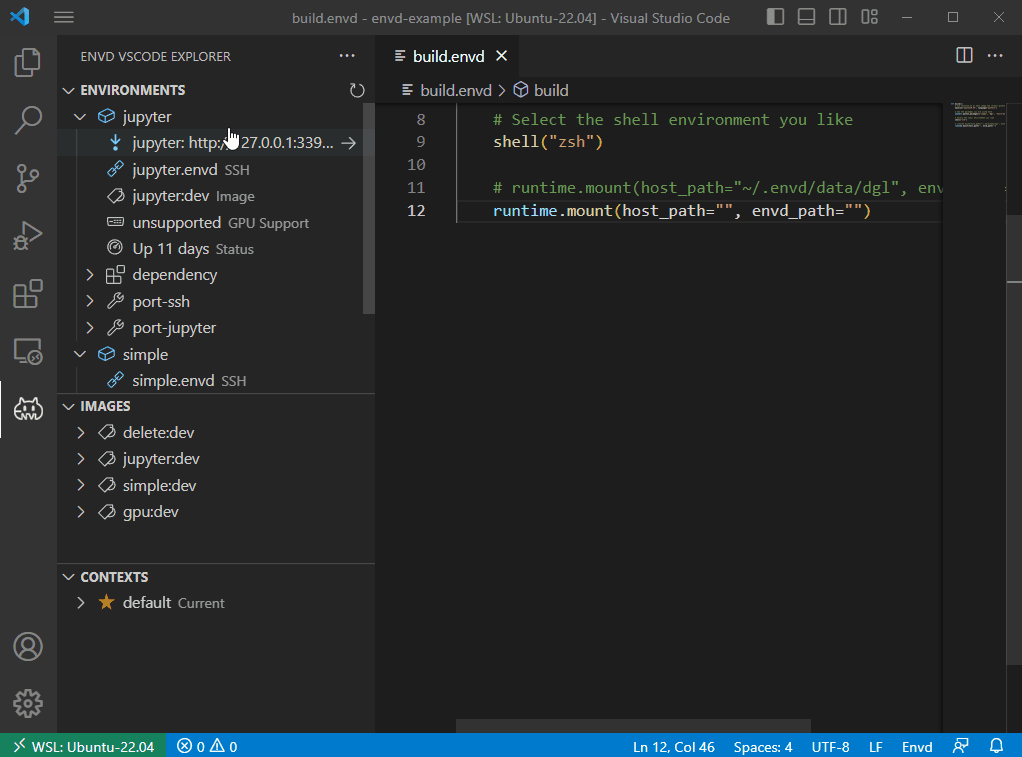The width and height of the screenshot is (1022, 757).
Task: Change encoding via UTF-8 indicator
Action: tap(830, 747)
